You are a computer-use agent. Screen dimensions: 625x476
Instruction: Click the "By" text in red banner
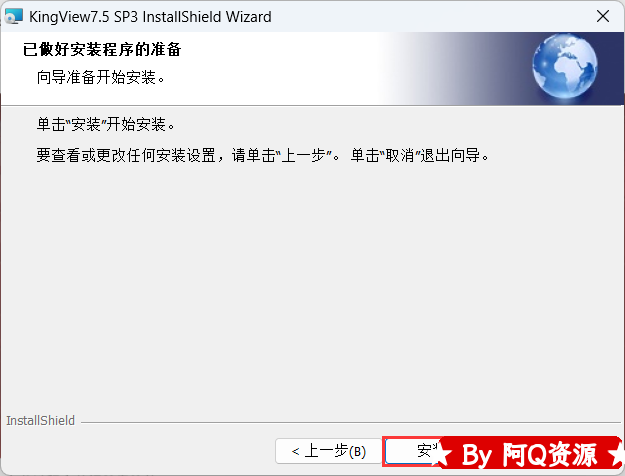[476, 455]
